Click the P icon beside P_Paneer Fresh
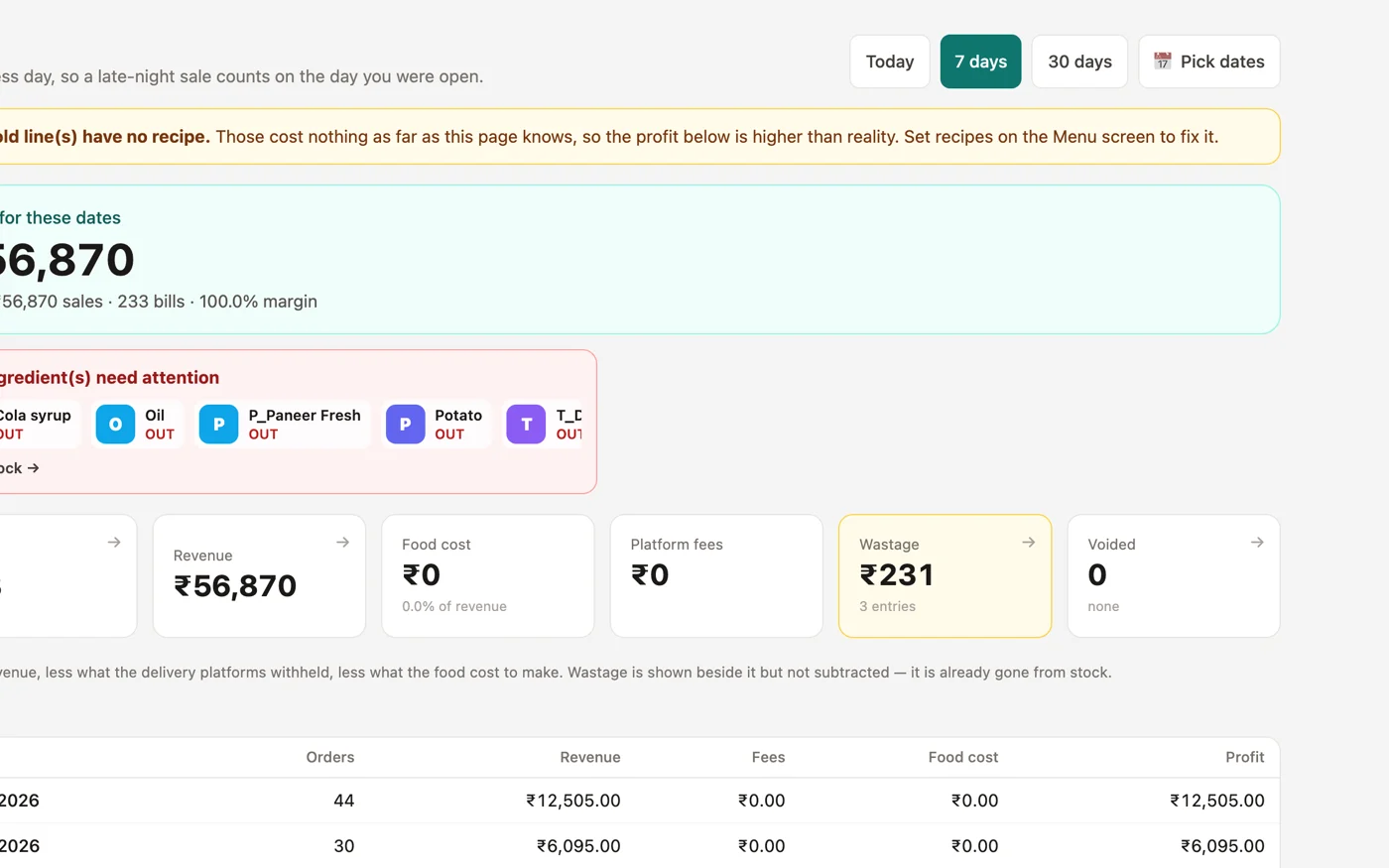Image resolution: width=1389 pixels, height=868 pixels. pos(218,425)
